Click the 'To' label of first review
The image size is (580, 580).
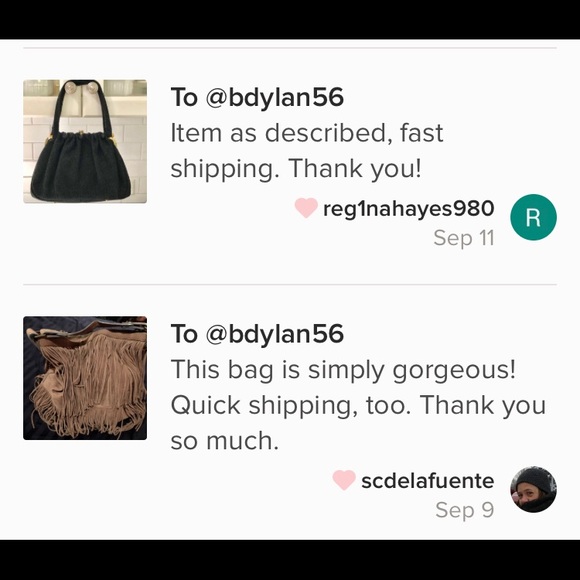(184, 97)
